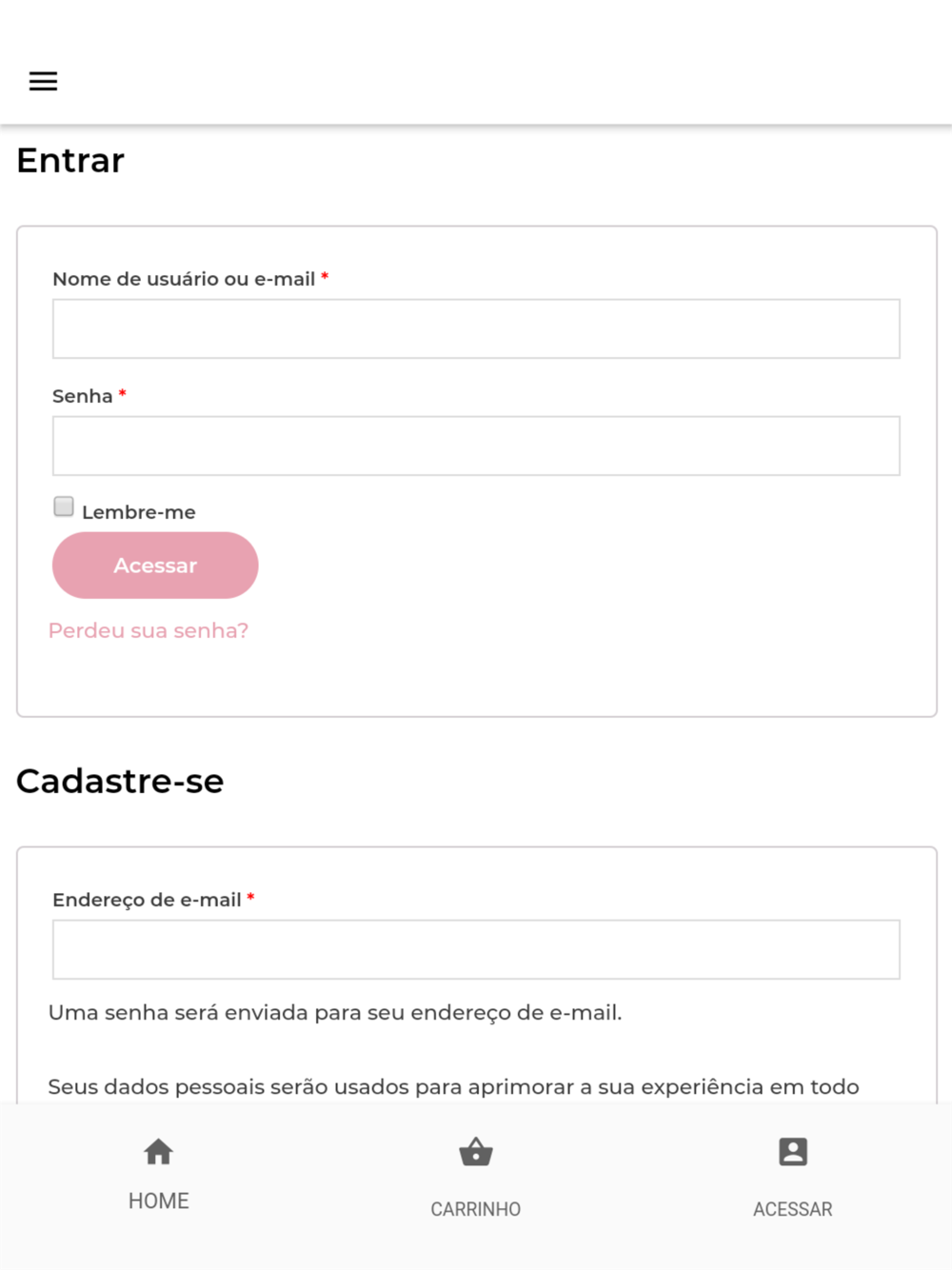Click the Lembre-me label text

[139, 512]
